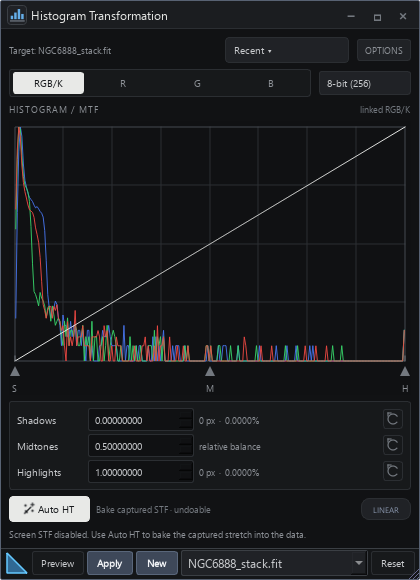Open the 8-bit (256) resolution dropdown

(x=365, y=83)
